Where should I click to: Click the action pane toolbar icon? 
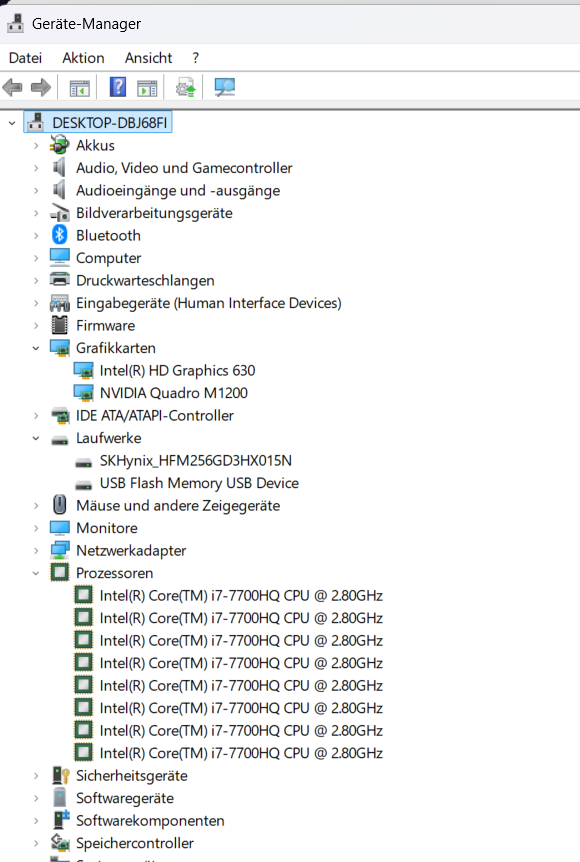147,88
